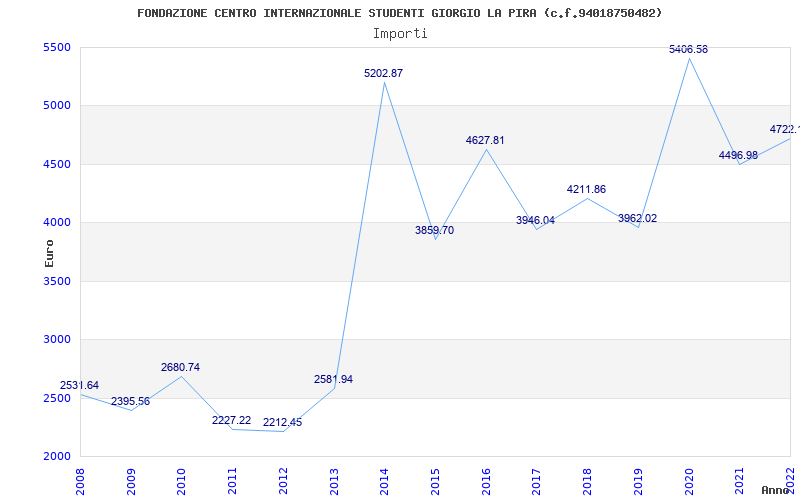Screen dimensions: 800x500
Task: Click the data label 3859.70
Action: pos(434,231)
